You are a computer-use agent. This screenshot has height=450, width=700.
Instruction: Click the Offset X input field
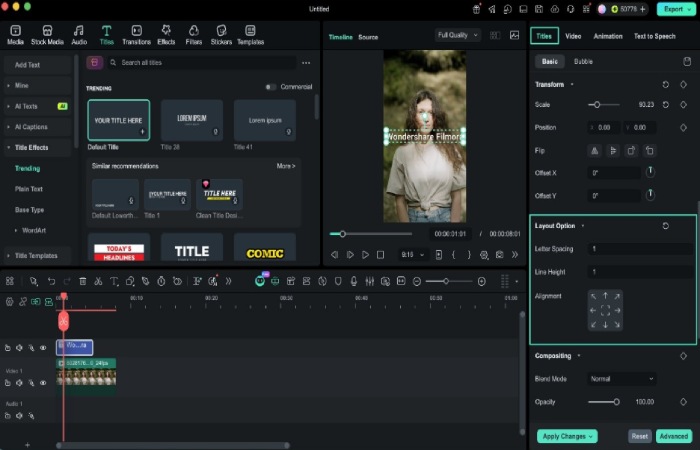(x=614, y=173)
